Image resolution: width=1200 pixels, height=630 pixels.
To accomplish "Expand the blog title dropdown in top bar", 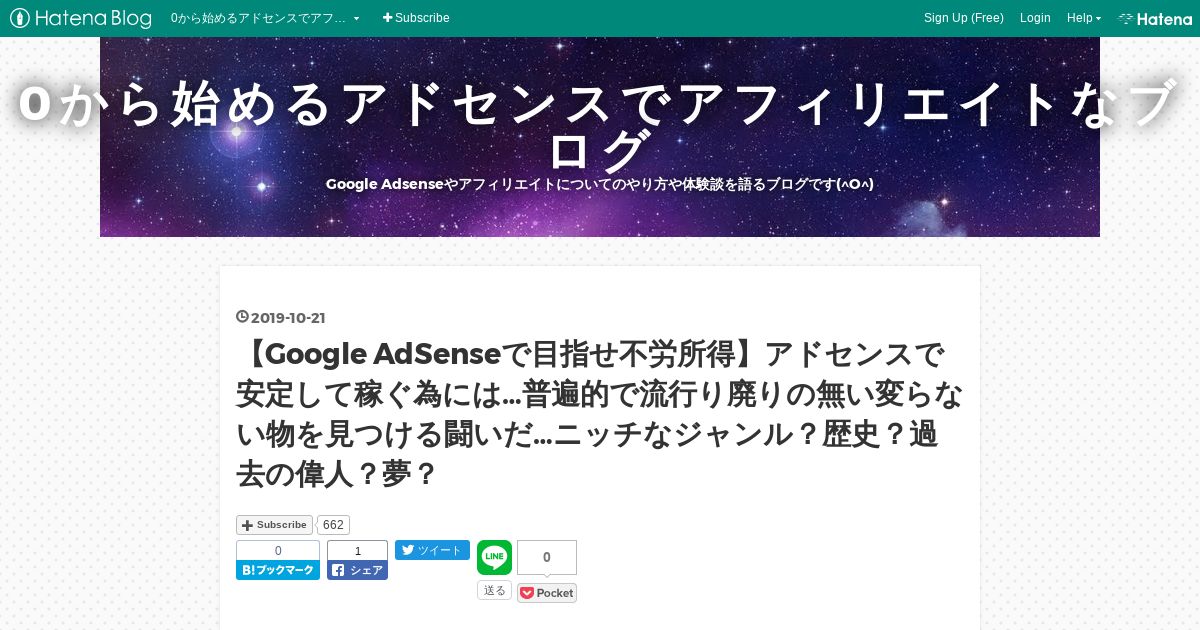I will [265, 18].
